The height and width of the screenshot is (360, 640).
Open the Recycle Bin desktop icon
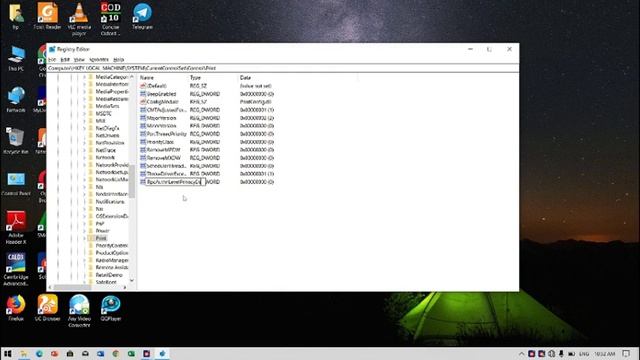point(16,141)
